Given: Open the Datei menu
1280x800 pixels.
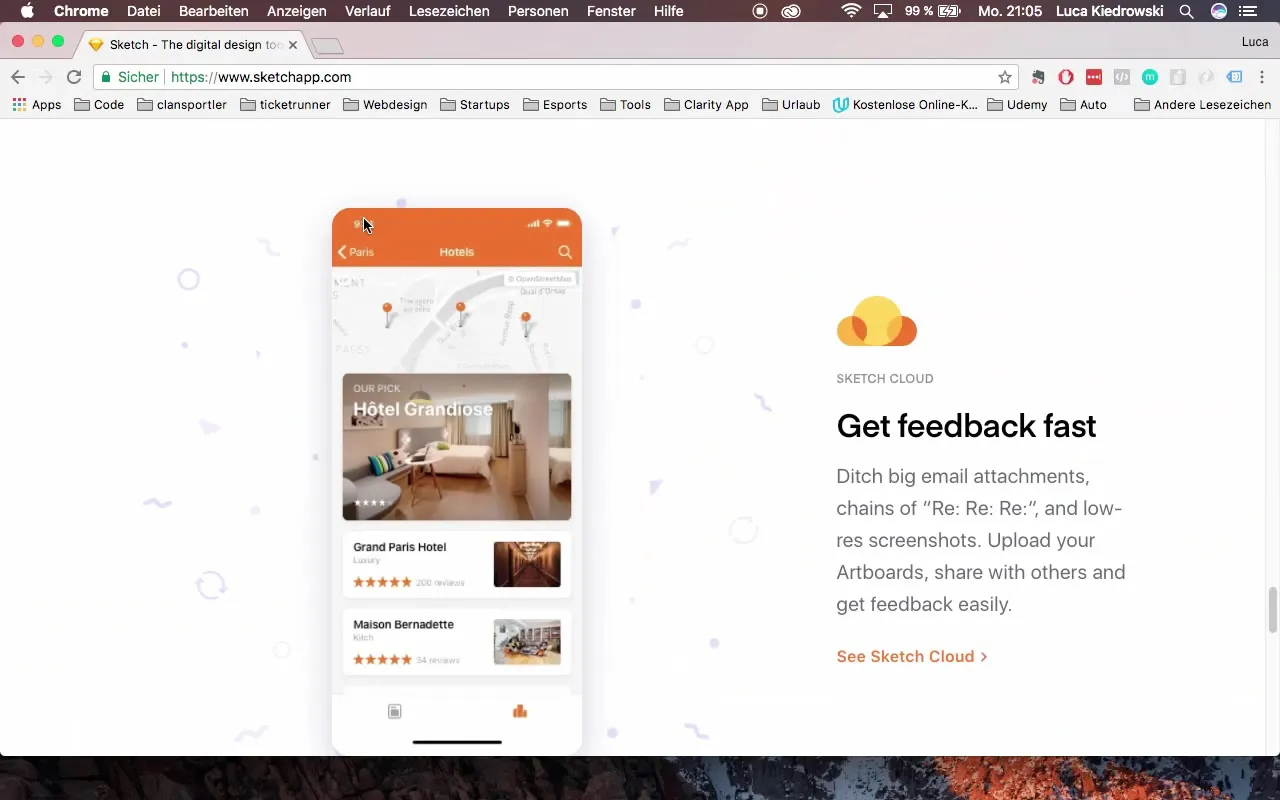Looking at the screenshot, I should (x=144, y=11).
